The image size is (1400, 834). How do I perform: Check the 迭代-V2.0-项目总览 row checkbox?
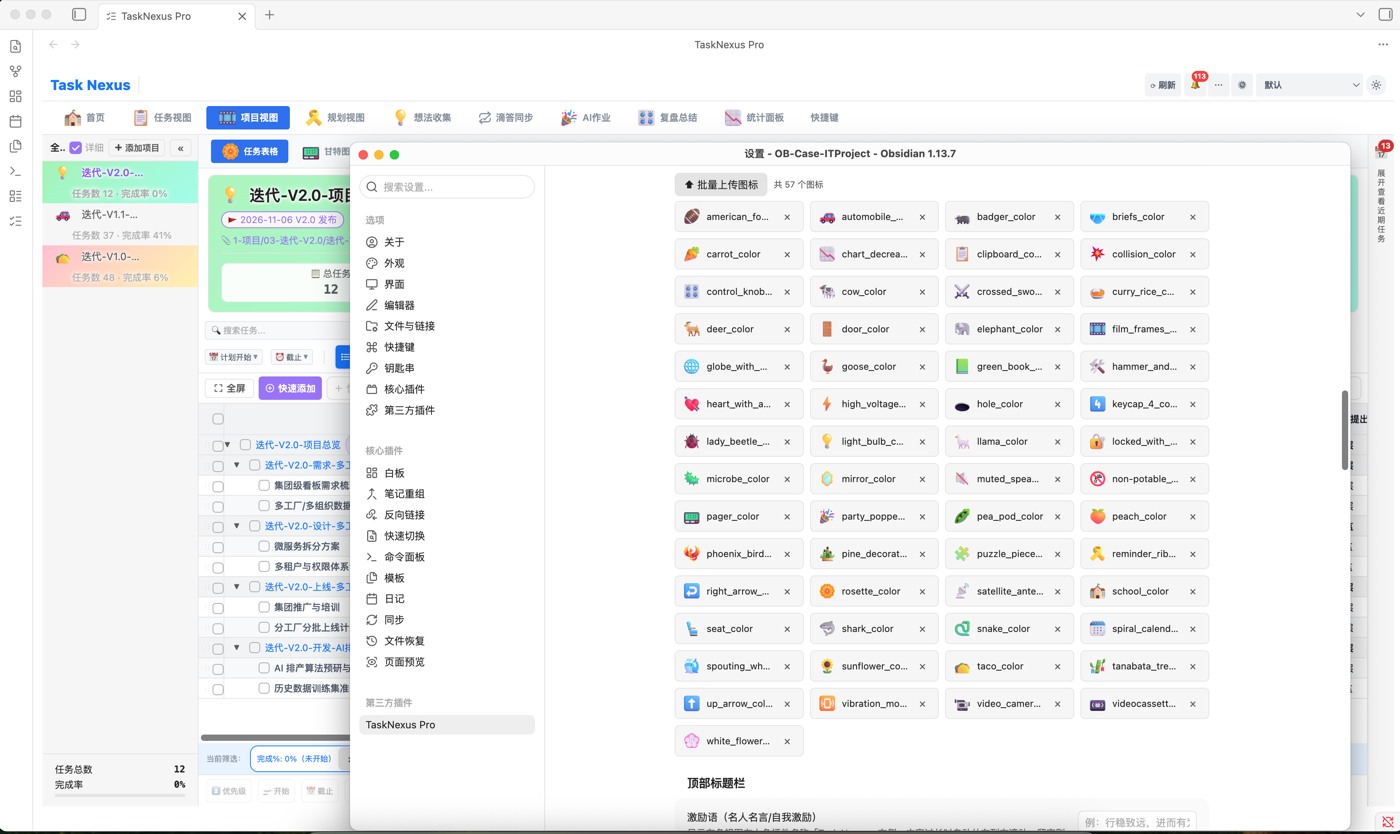218,445
